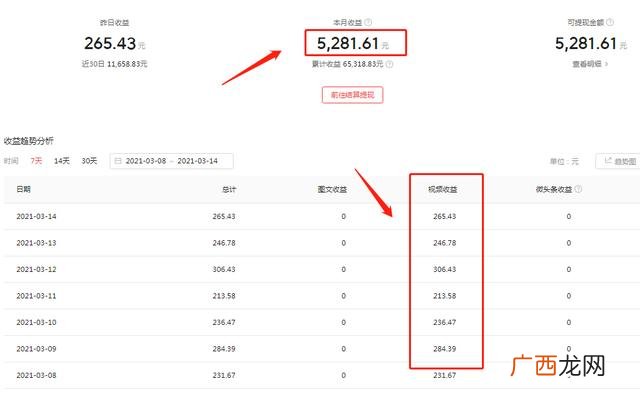Click 图文收益 value 0 in 2021-03-12 row
Image resolution: width=640 pixels, height=394 pixels.
[x=344, y=269]
